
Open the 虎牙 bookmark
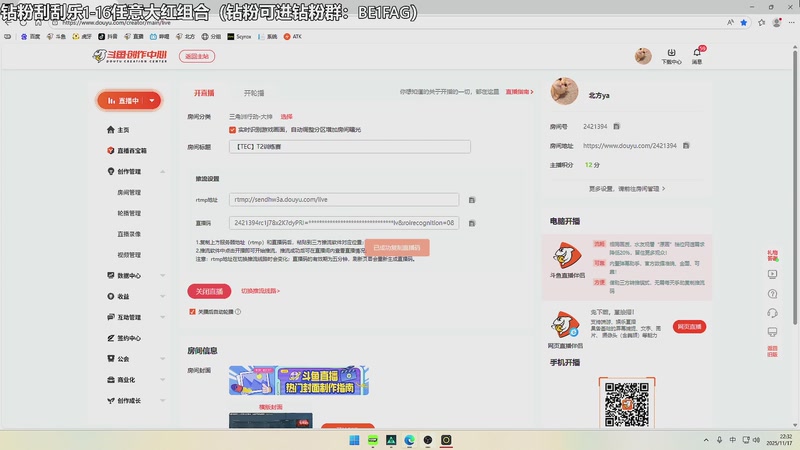[82, 37]
